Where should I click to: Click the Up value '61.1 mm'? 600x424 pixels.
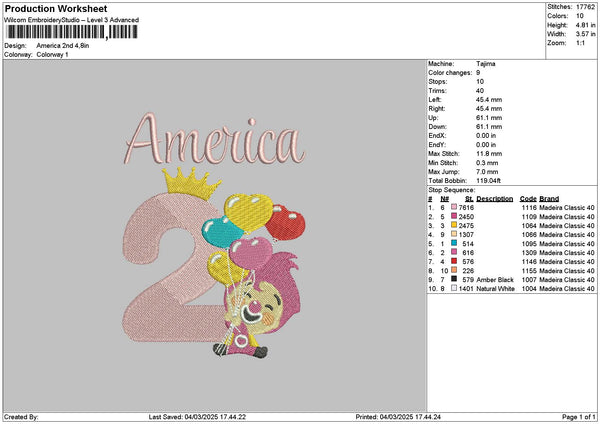(x=489, y=118)
